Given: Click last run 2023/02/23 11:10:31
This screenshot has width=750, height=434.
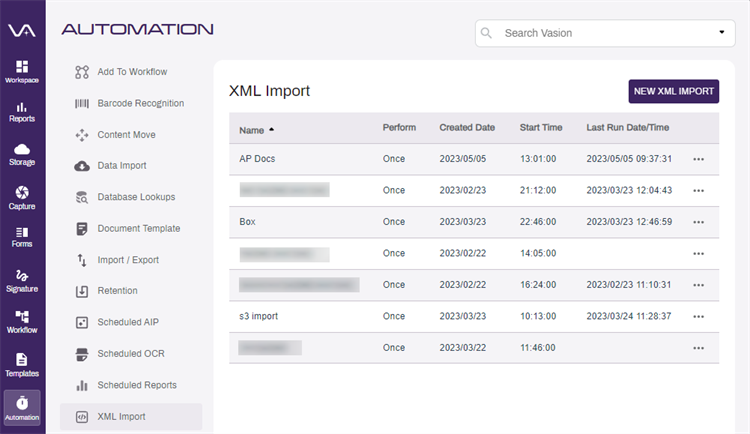Looking at the screenshot, I should tap(629, 285).
